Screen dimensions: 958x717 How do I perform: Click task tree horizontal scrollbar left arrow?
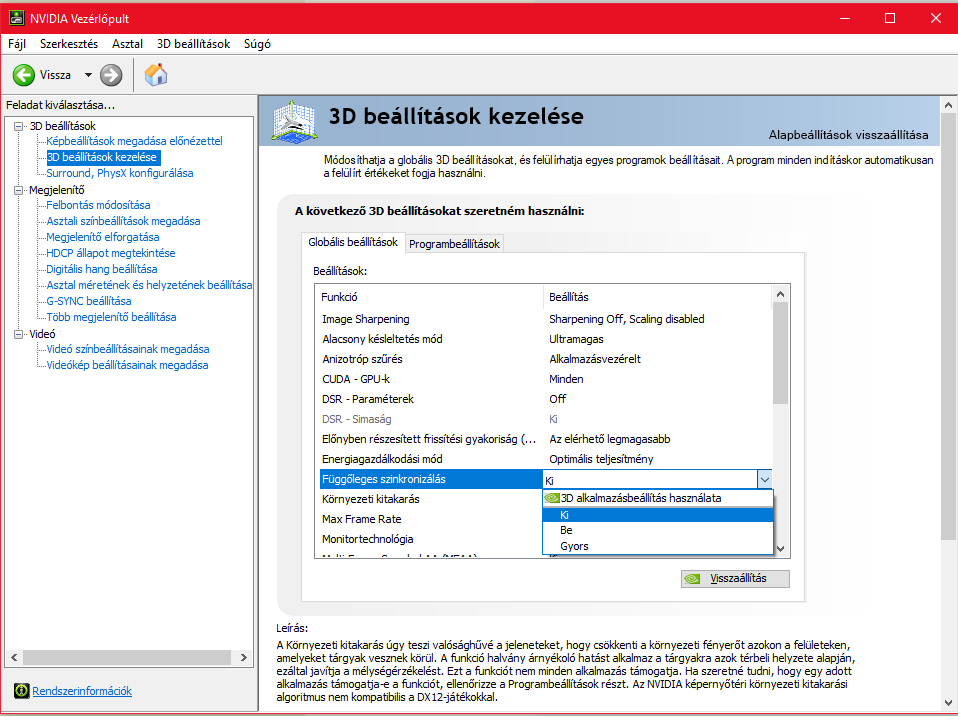(15, 658)
